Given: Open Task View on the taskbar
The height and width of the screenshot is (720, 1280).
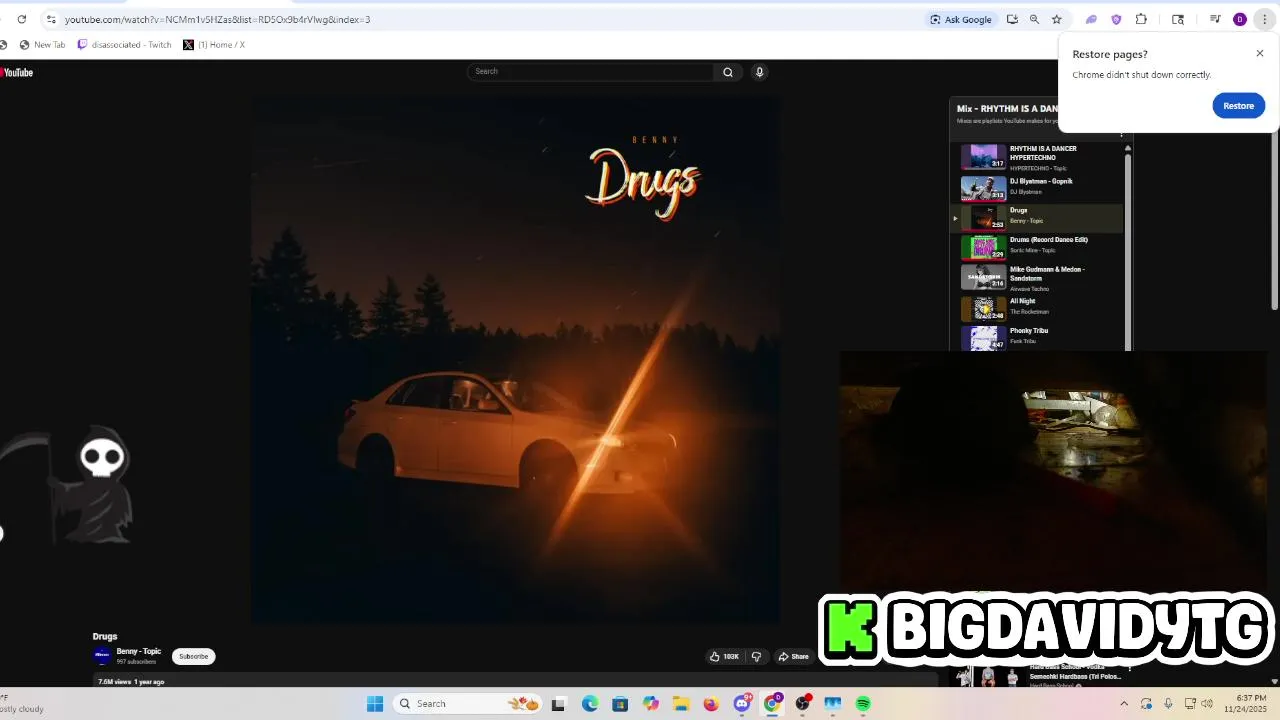Looking at the screenshot, I should 559,704.
